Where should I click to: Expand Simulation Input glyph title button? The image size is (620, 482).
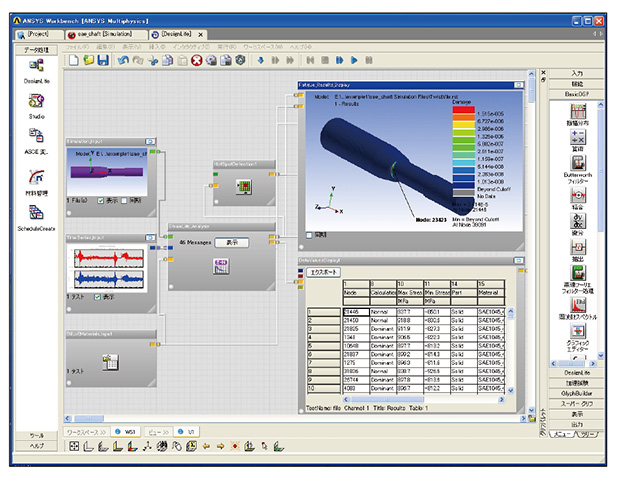click(150, 141)
